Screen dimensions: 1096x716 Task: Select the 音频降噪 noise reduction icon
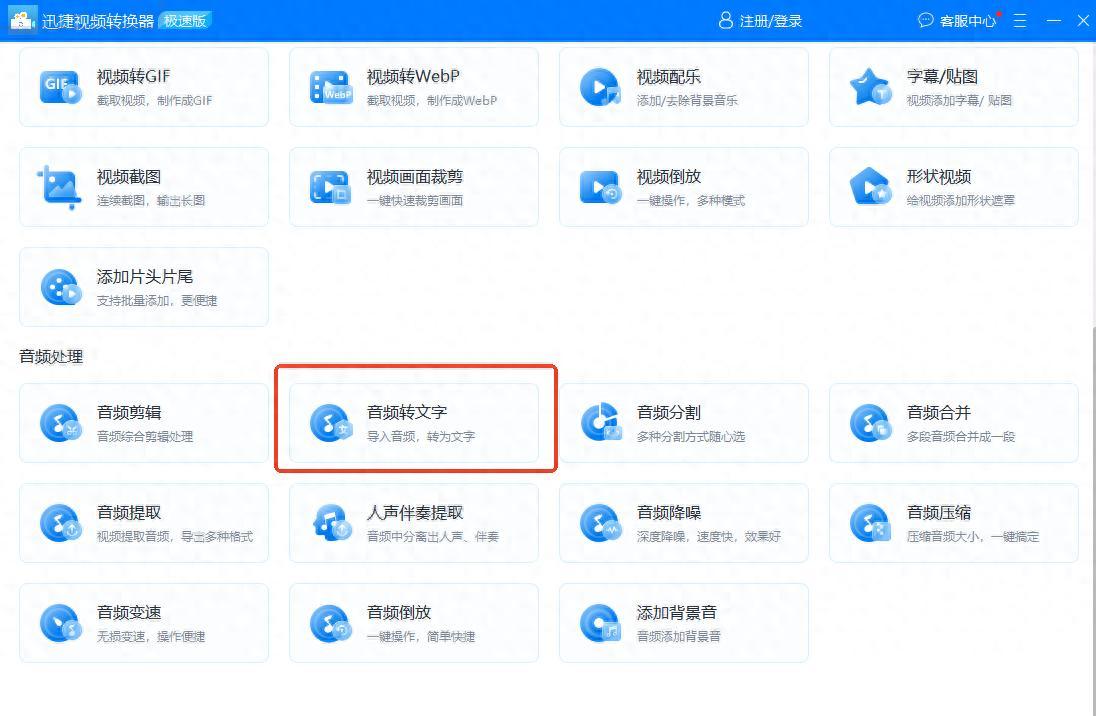600,523
